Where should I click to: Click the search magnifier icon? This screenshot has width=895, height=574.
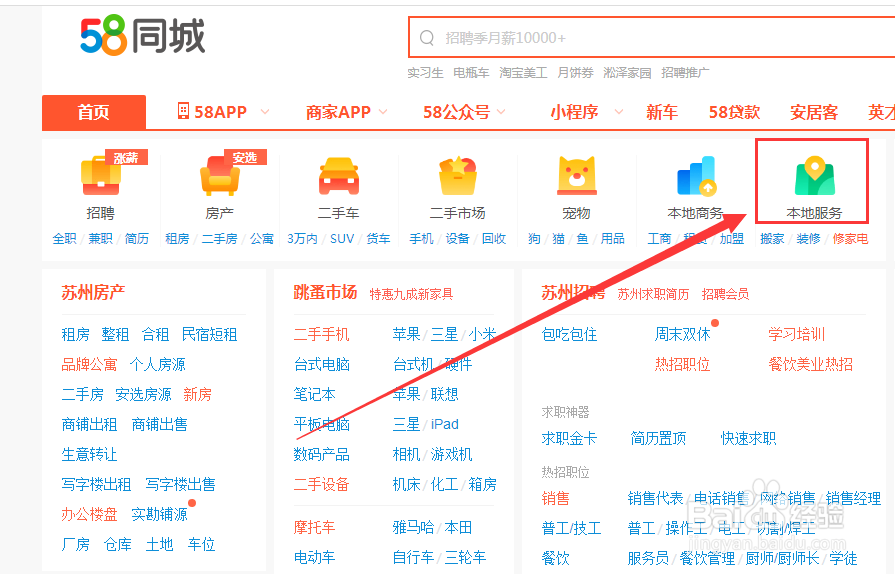tap(426, 38)
